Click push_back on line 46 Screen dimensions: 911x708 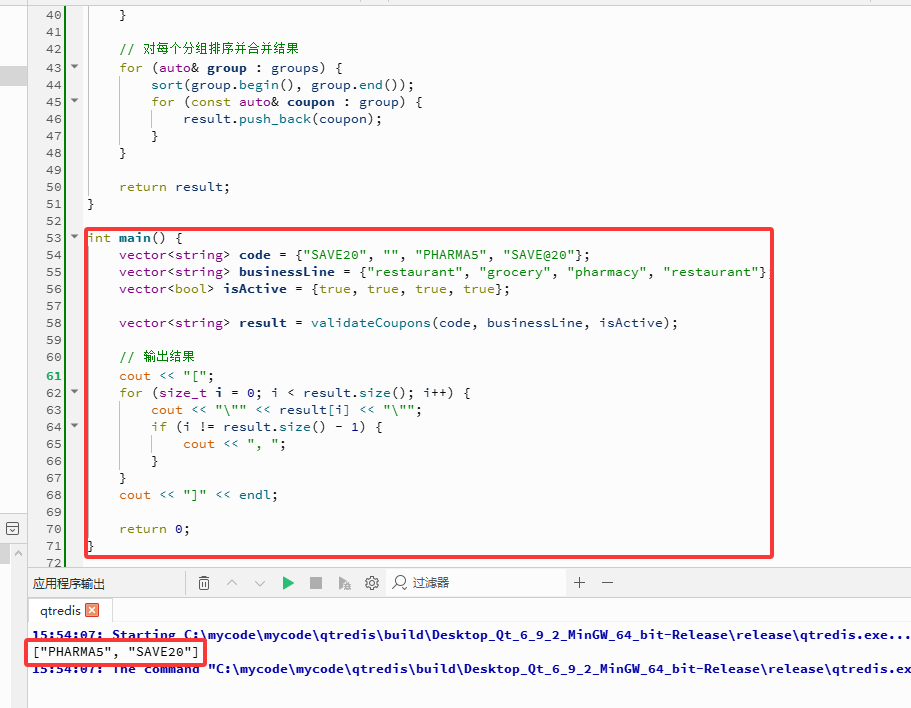[x=275, y=119]
